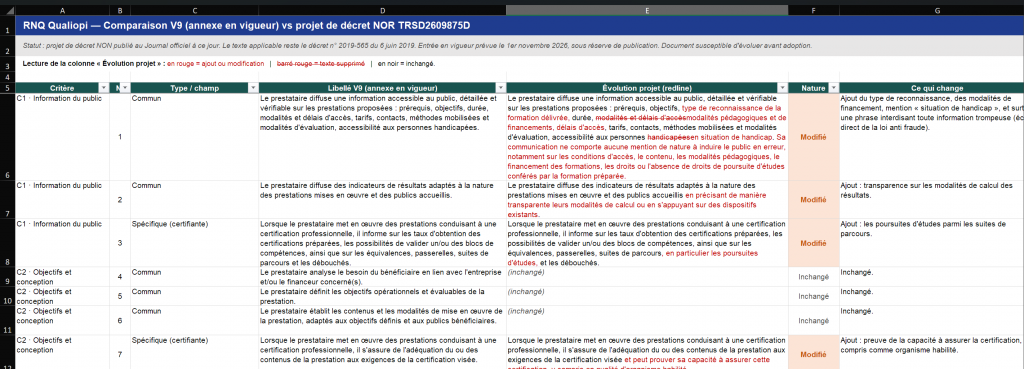Click redline cell mentioning 'type de reconnaissance de la formation délivrée'

point(647,137)
